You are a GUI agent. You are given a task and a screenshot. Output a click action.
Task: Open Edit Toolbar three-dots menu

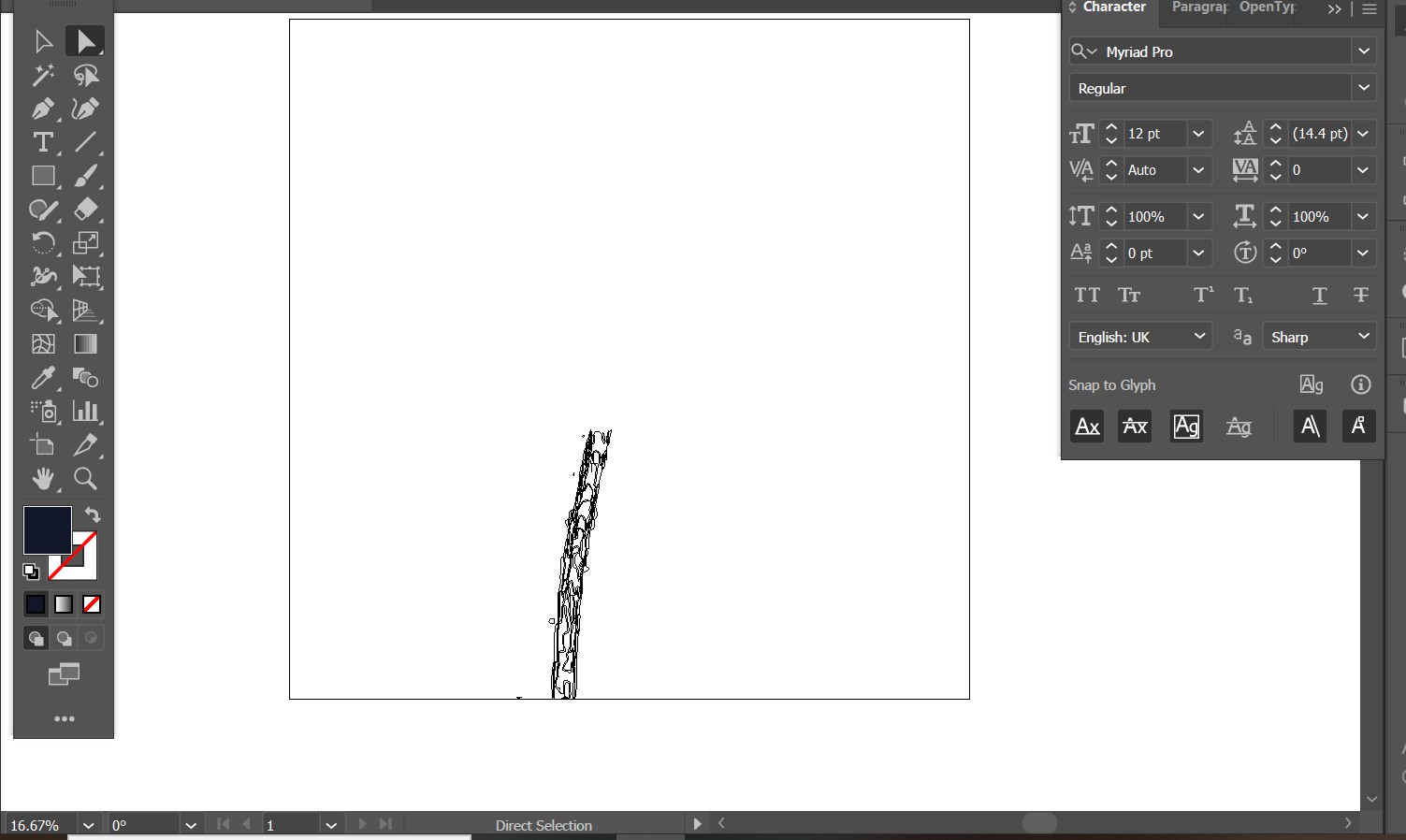(x=64, y=718)
